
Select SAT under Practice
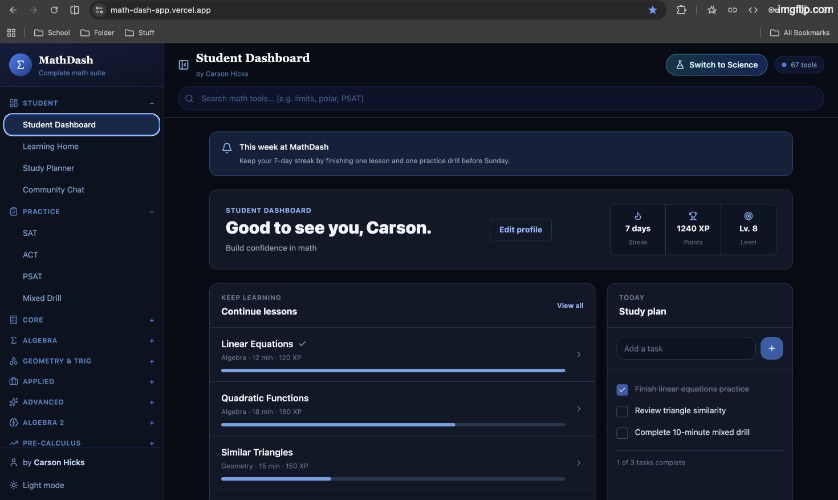click(30, 233)
